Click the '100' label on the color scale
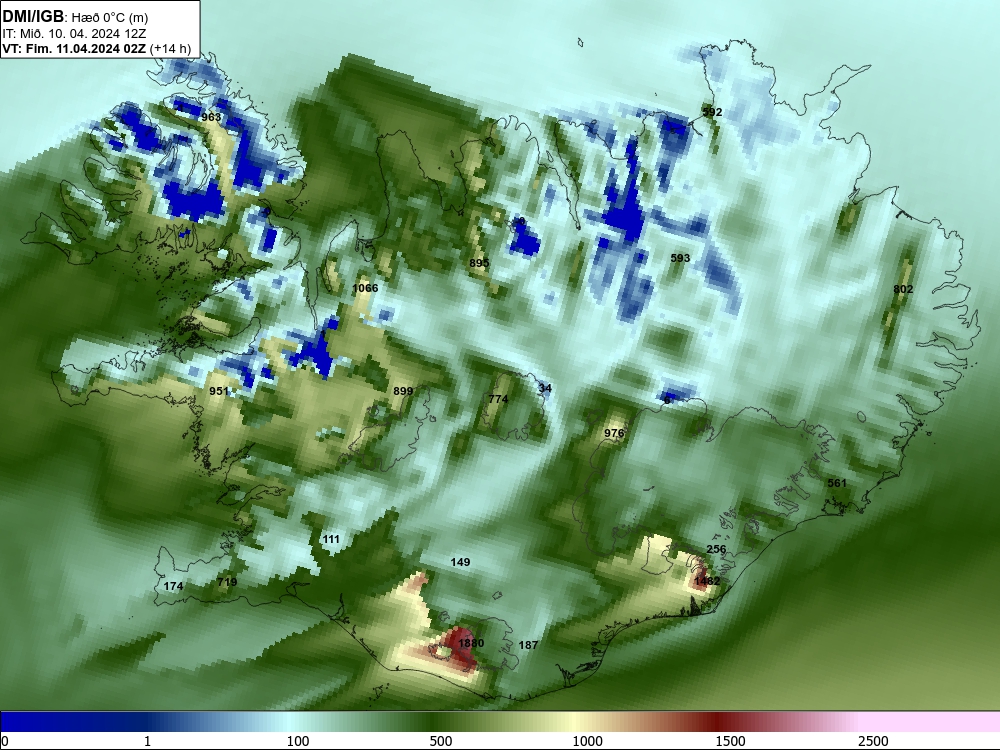1000x750 pixels. pos(298,741)
